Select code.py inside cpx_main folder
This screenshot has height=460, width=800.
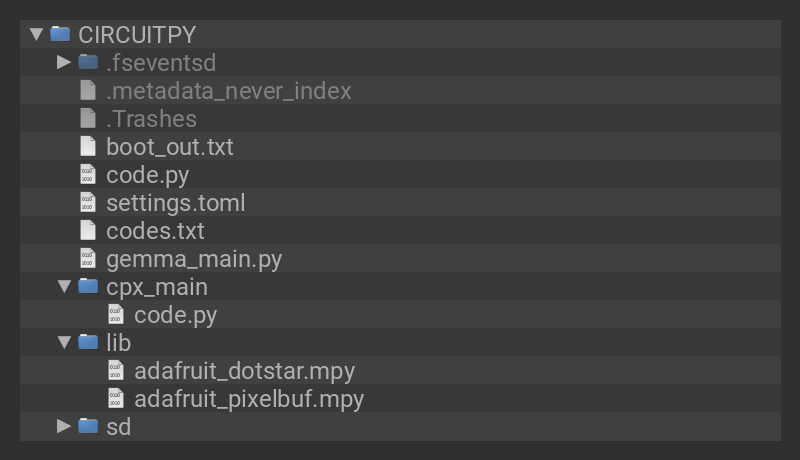pos(175,314)
